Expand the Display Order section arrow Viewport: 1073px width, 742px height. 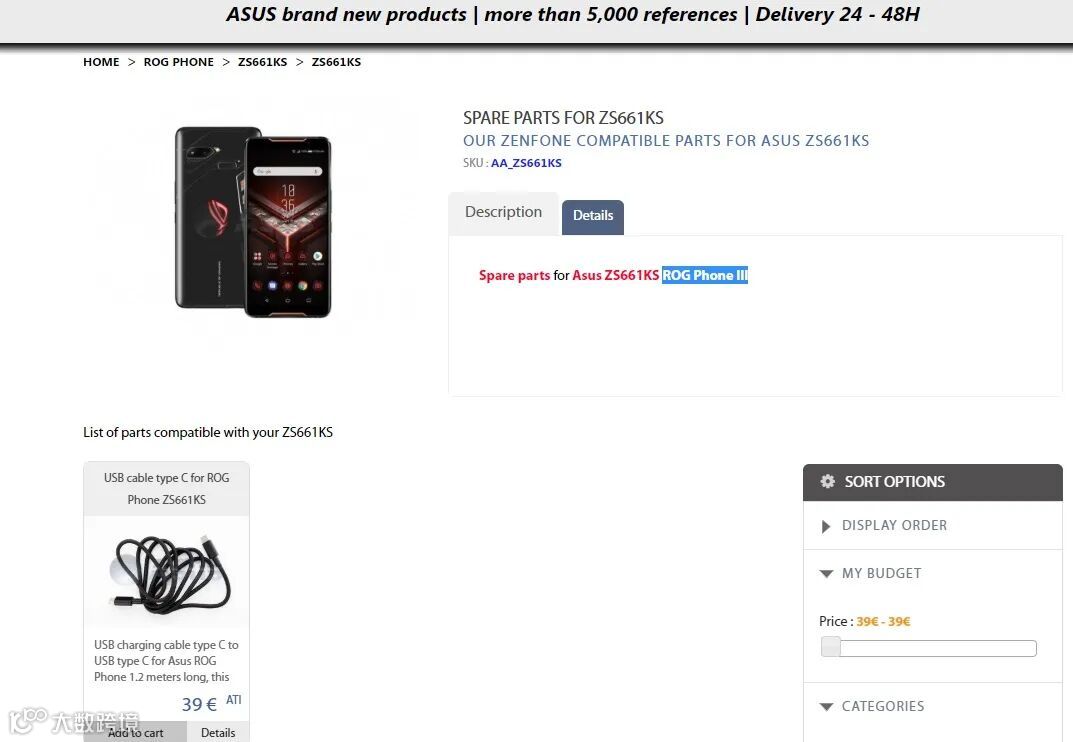click(x=825, y=526)
